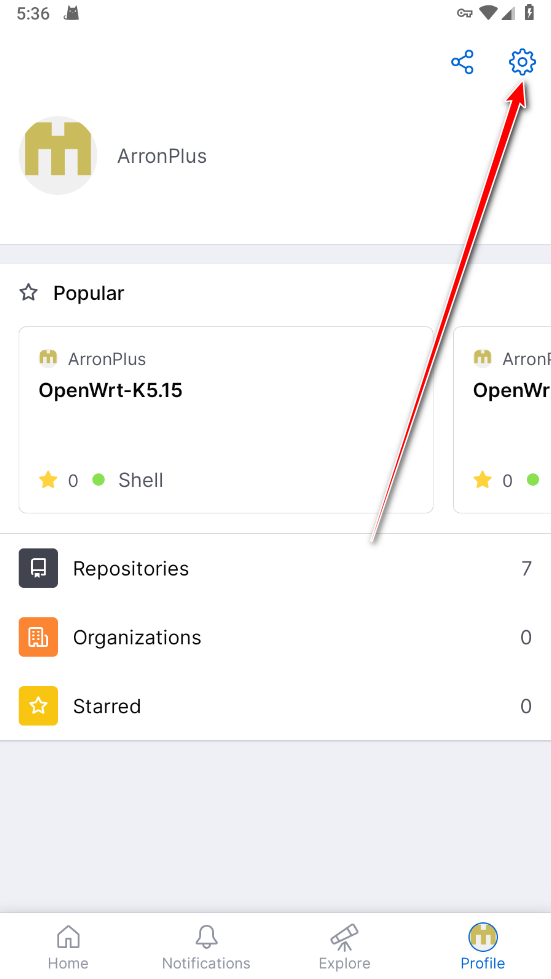Image resolution: width=551 pixels, height=979 pixels.
Task: Open the Repositories list
Action: (275, 568)
